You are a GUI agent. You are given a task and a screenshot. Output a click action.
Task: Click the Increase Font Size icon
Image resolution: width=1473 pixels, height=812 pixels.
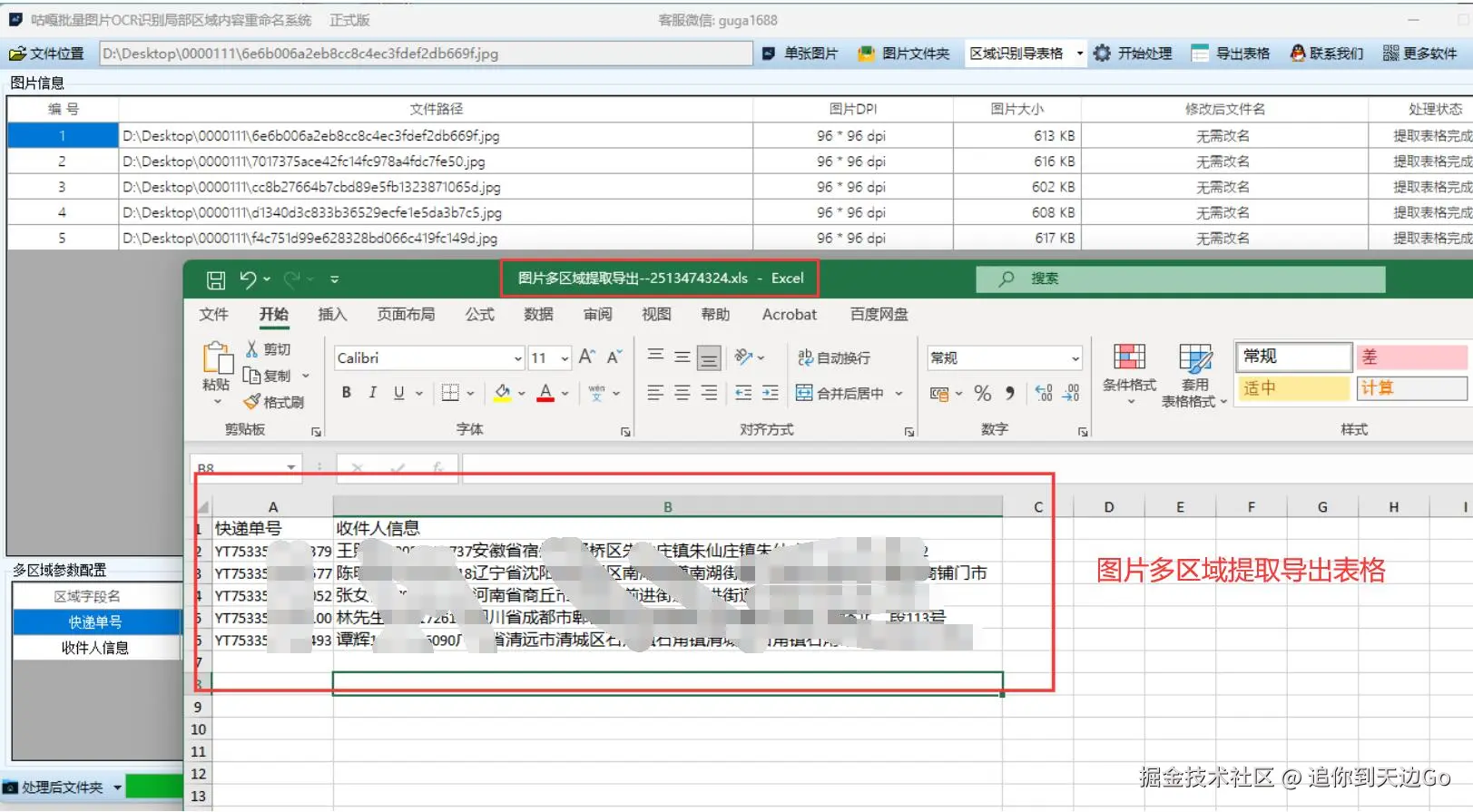coord(587,357)
